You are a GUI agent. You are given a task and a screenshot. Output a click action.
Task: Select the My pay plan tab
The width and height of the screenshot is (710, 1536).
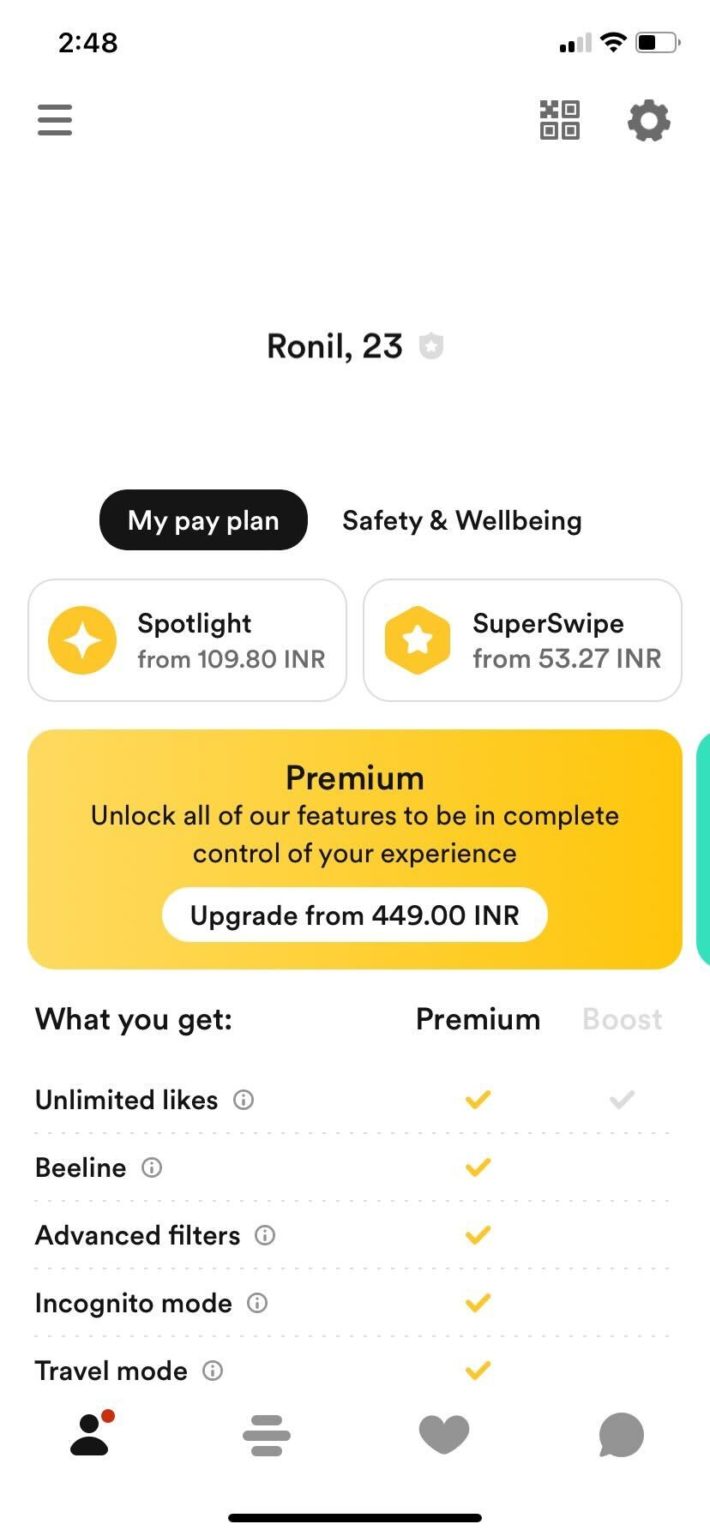[x=202, y=520]
